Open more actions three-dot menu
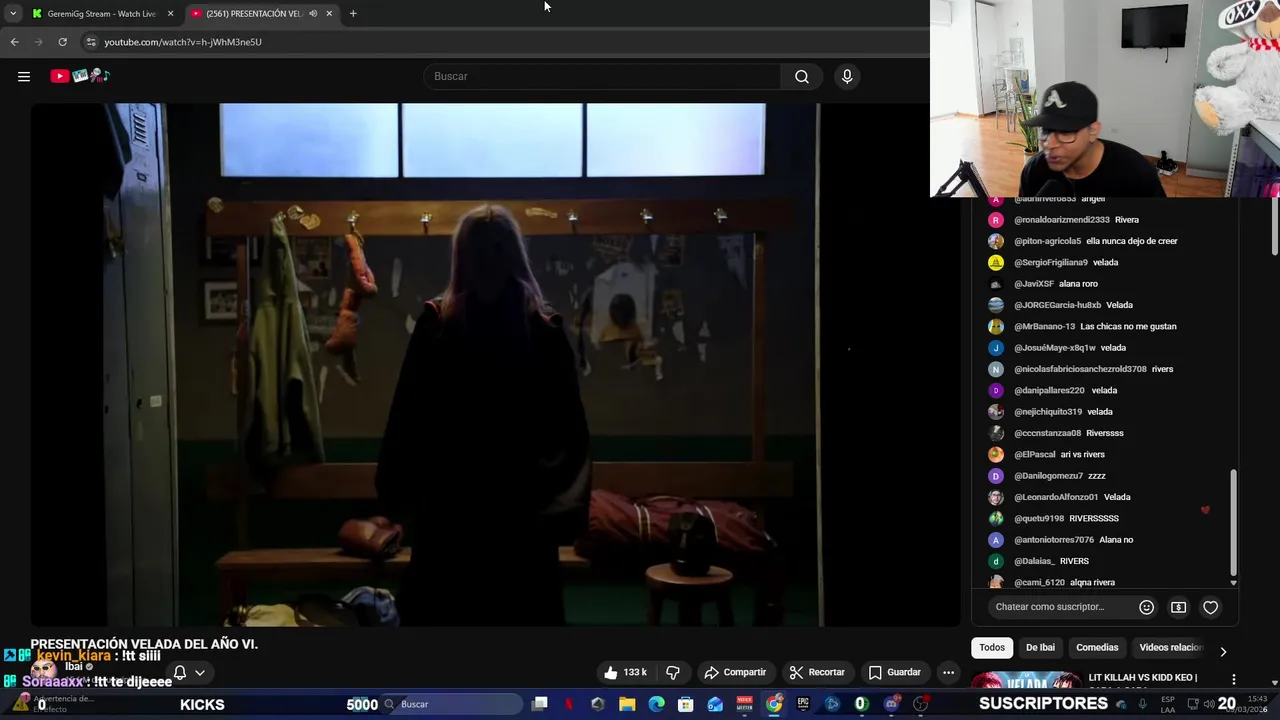This screenshot has height=720, width=1280. (948, 672)
